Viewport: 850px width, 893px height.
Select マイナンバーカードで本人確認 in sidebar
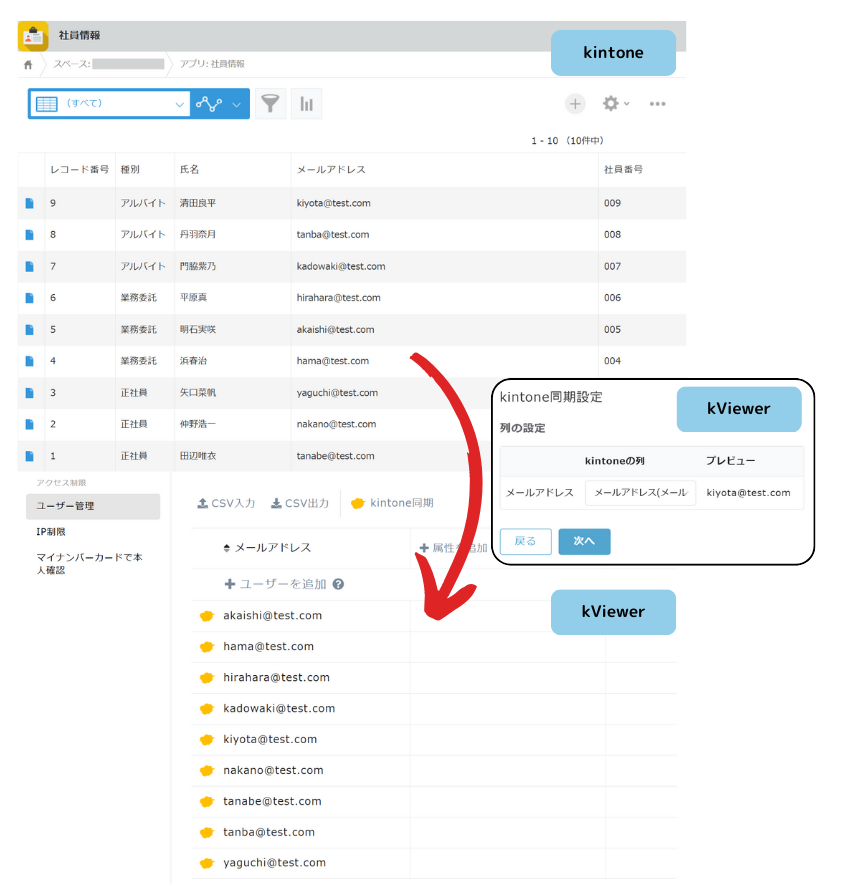click(x=89, y=564)
